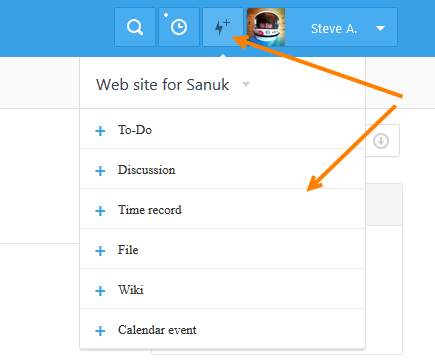Open the search magnifier icon
Screen dimensions: 435x362
135,27
